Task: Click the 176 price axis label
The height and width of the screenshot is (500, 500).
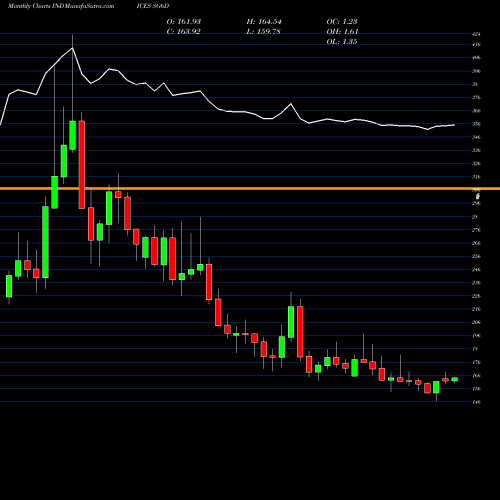Action: 477,362
